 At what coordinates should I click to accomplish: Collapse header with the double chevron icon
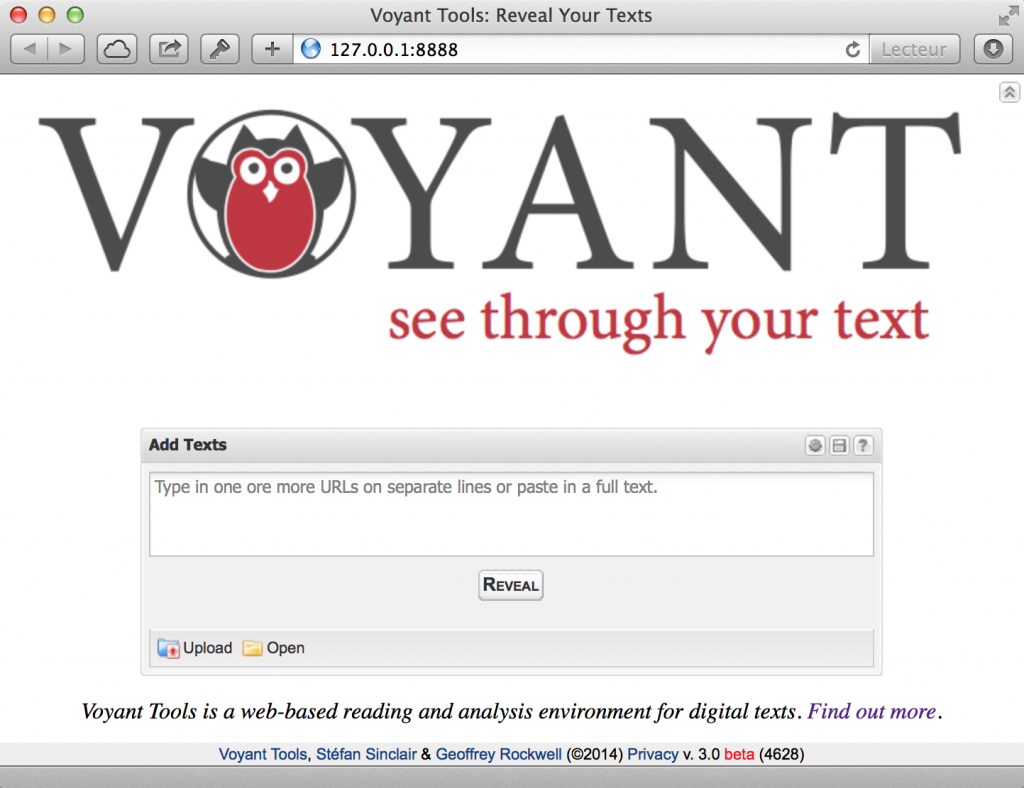pyautogui.click(x=1009, y=92)
